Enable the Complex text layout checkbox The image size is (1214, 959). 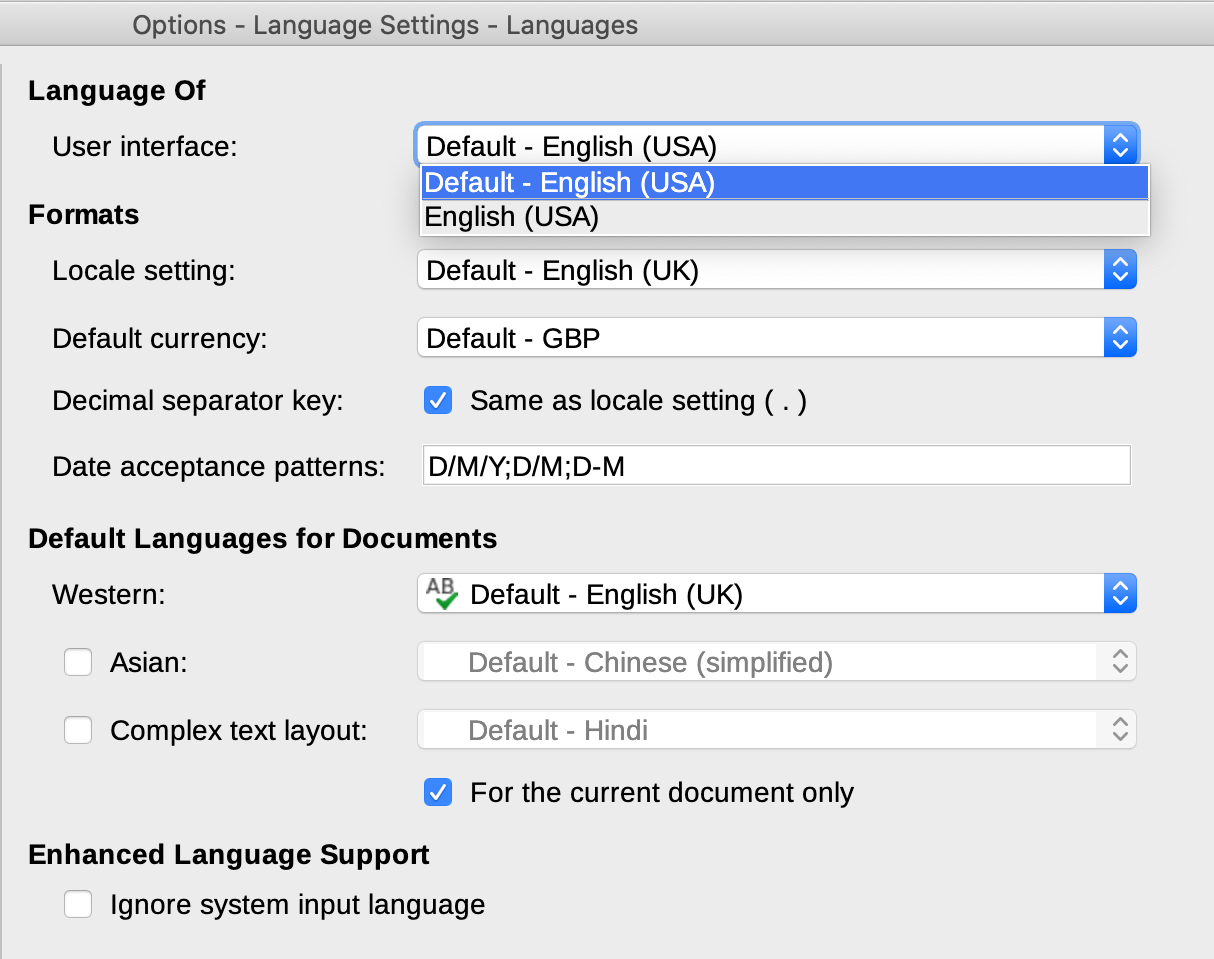pyautogui.click(x=78, y=731)
